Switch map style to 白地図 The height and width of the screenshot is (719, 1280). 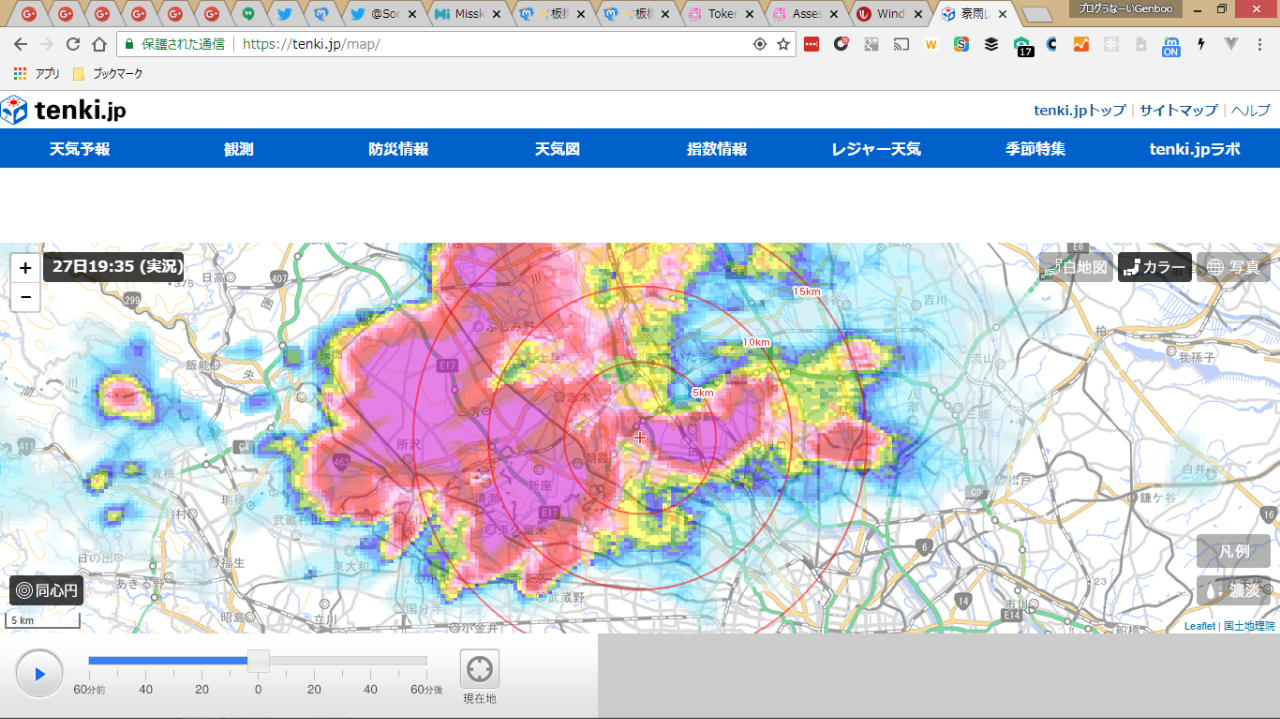click(1076, 267)
